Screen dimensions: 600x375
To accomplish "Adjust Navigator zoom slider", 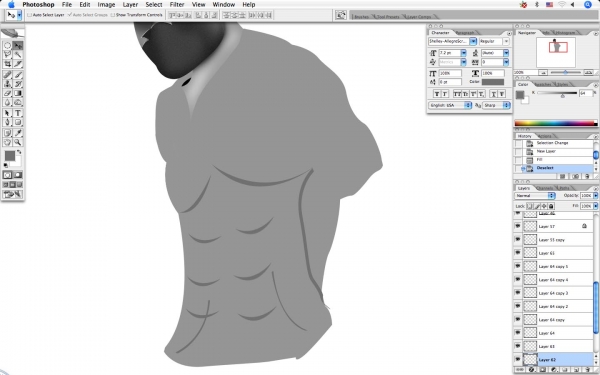I will click(566, 72).
